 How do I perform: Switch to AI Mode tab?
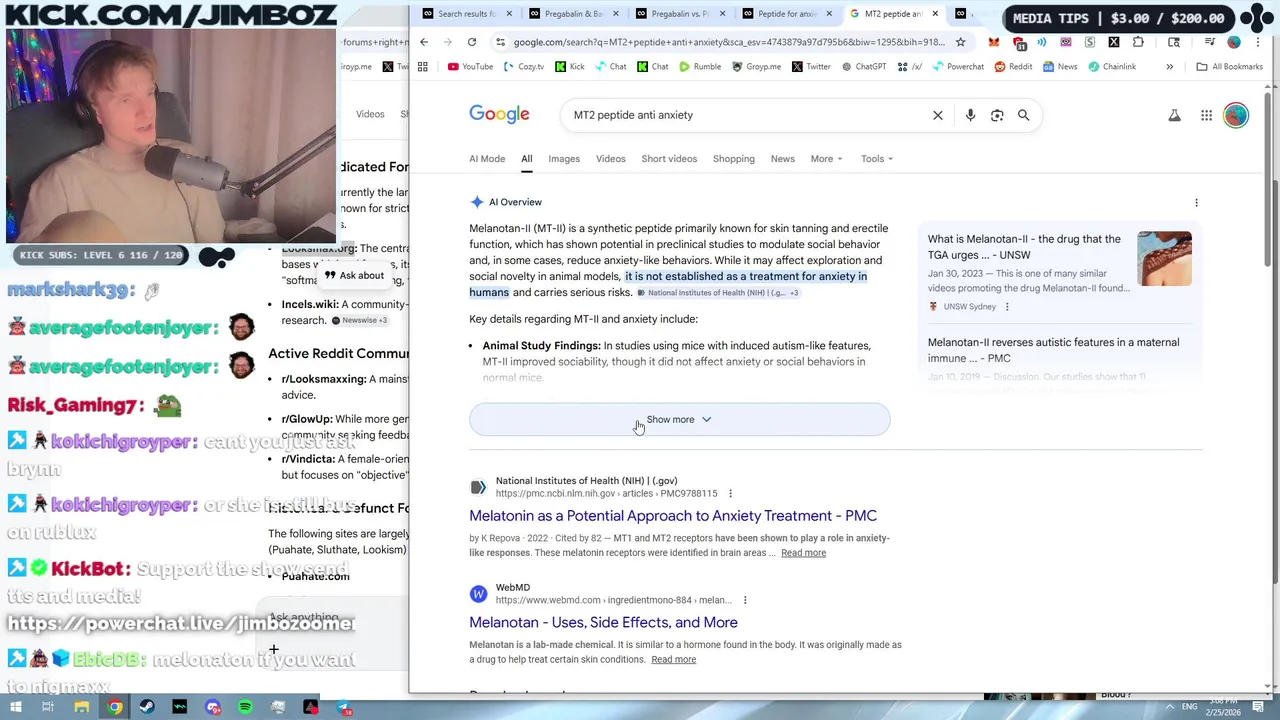point(487,159)
